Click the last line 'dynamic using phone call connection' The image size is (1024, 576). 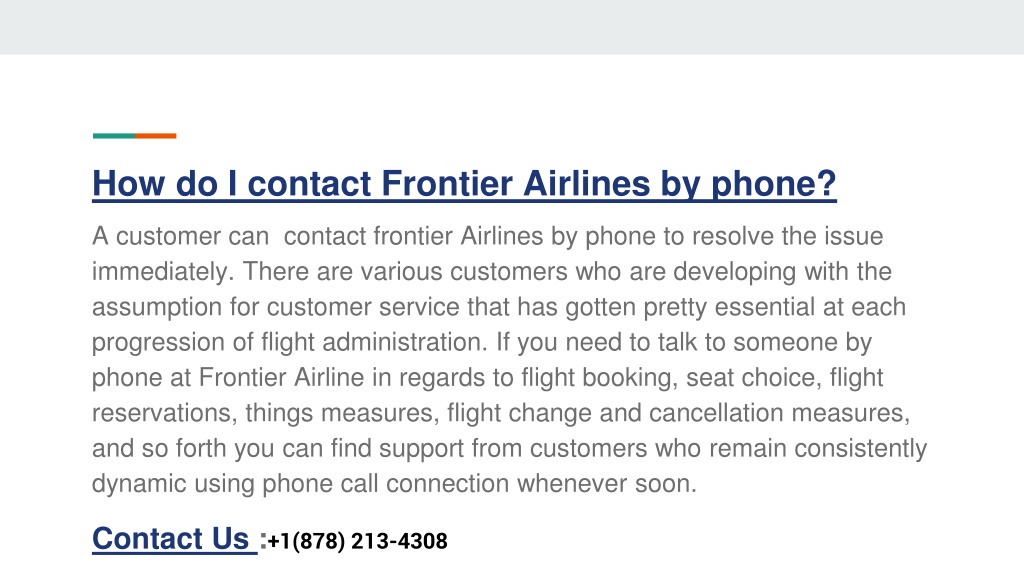tap(394, 484)
